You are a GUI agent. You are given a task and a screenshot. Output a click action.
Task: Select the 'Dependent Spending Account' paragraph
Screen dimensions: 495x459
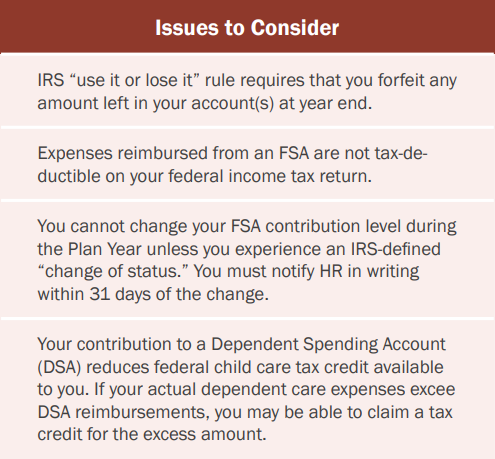pyautogui.click(x=247, y=389)
